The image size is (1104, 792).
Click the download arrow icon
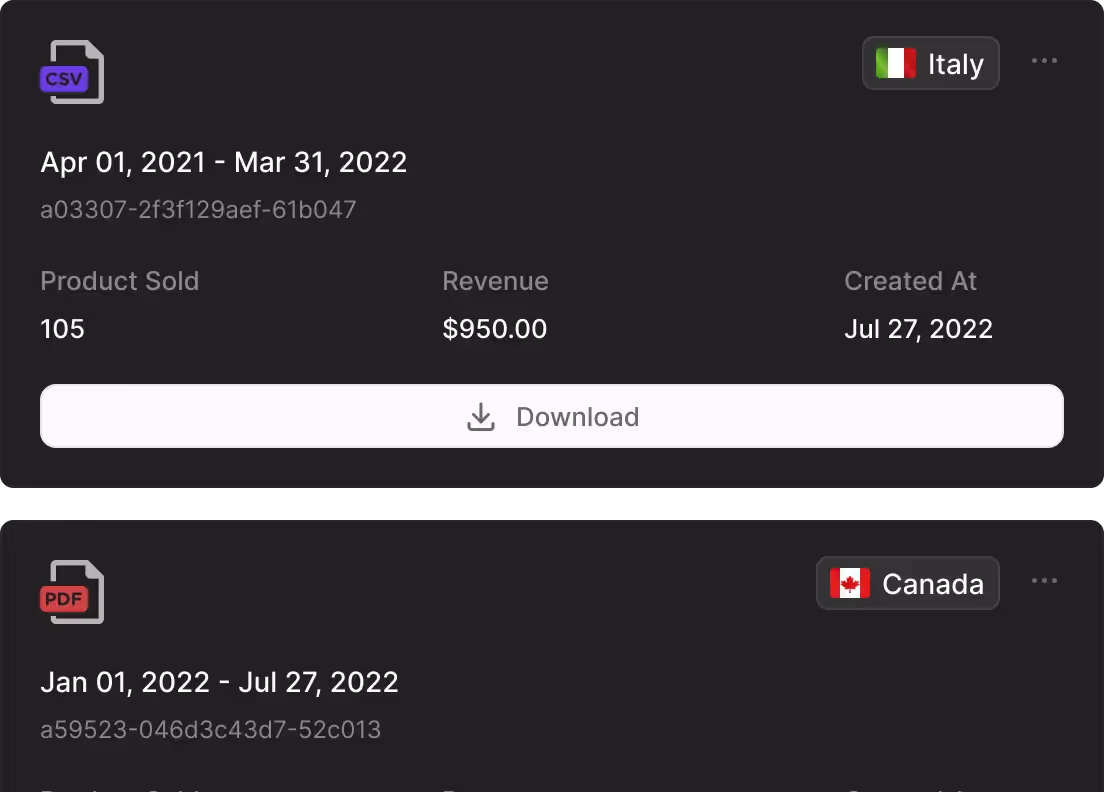tap(481, 417)
